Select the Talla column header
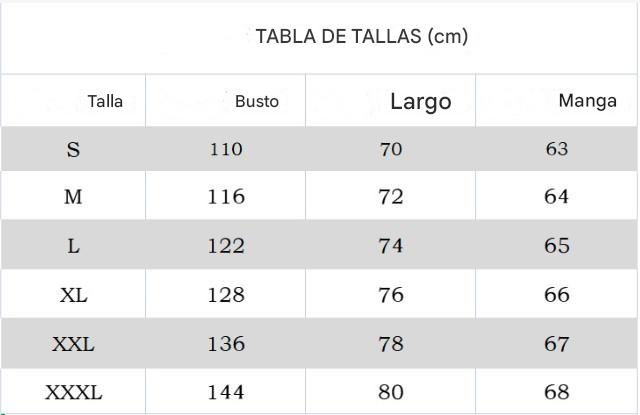This screenshot has width=640, height=415. 105,101
